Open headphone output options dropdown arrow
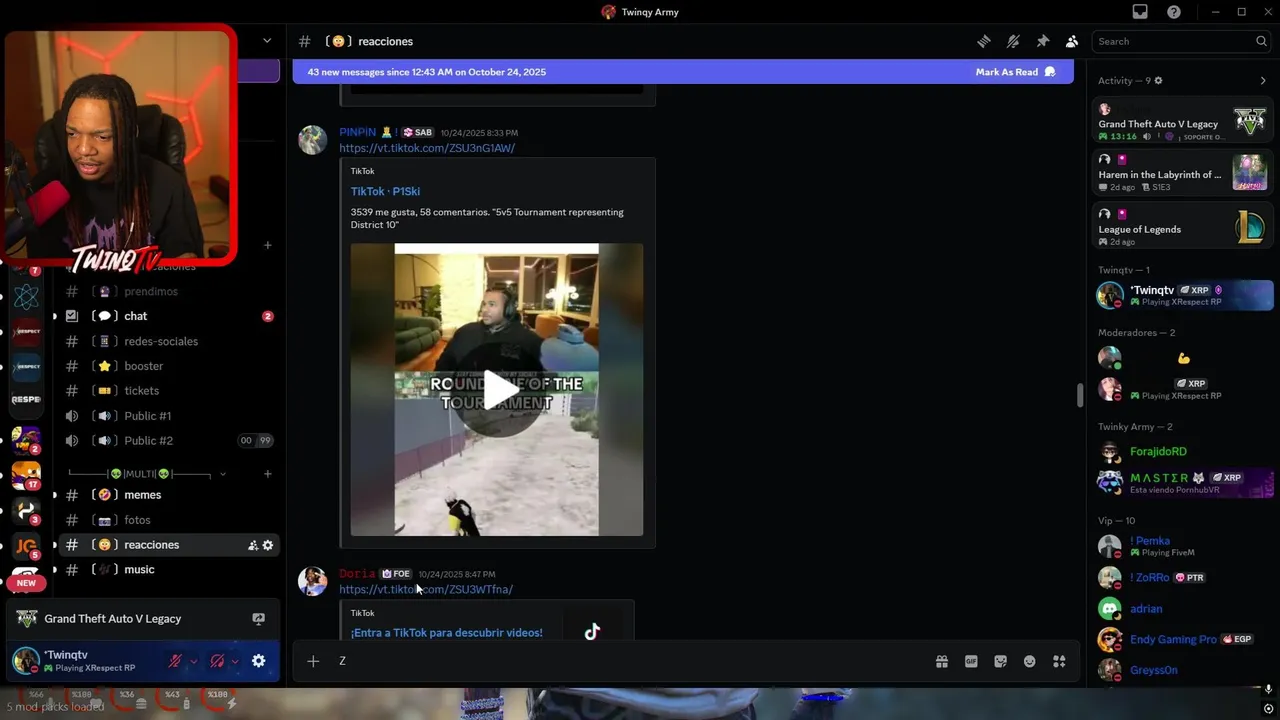1280x720 pixels. point(235,661)
